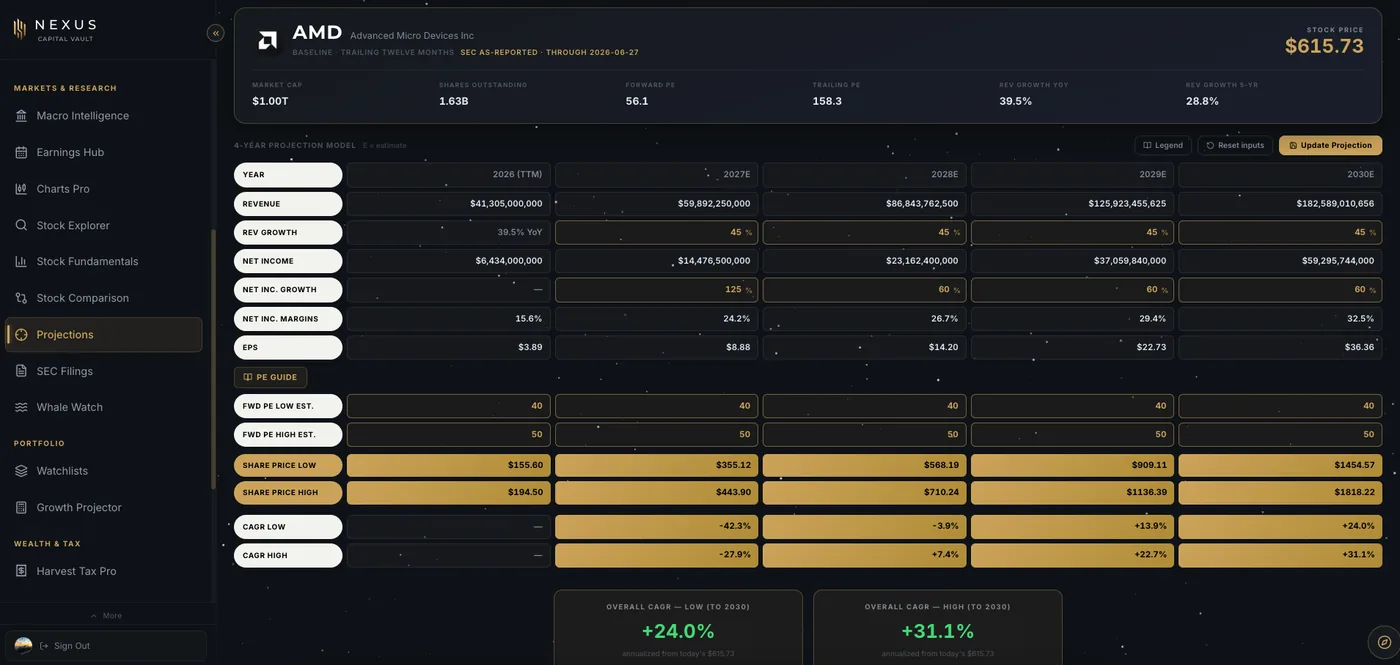
Task: Click the Watchlists layers icon
Action: pyautogui.click(x=21, y=471)
